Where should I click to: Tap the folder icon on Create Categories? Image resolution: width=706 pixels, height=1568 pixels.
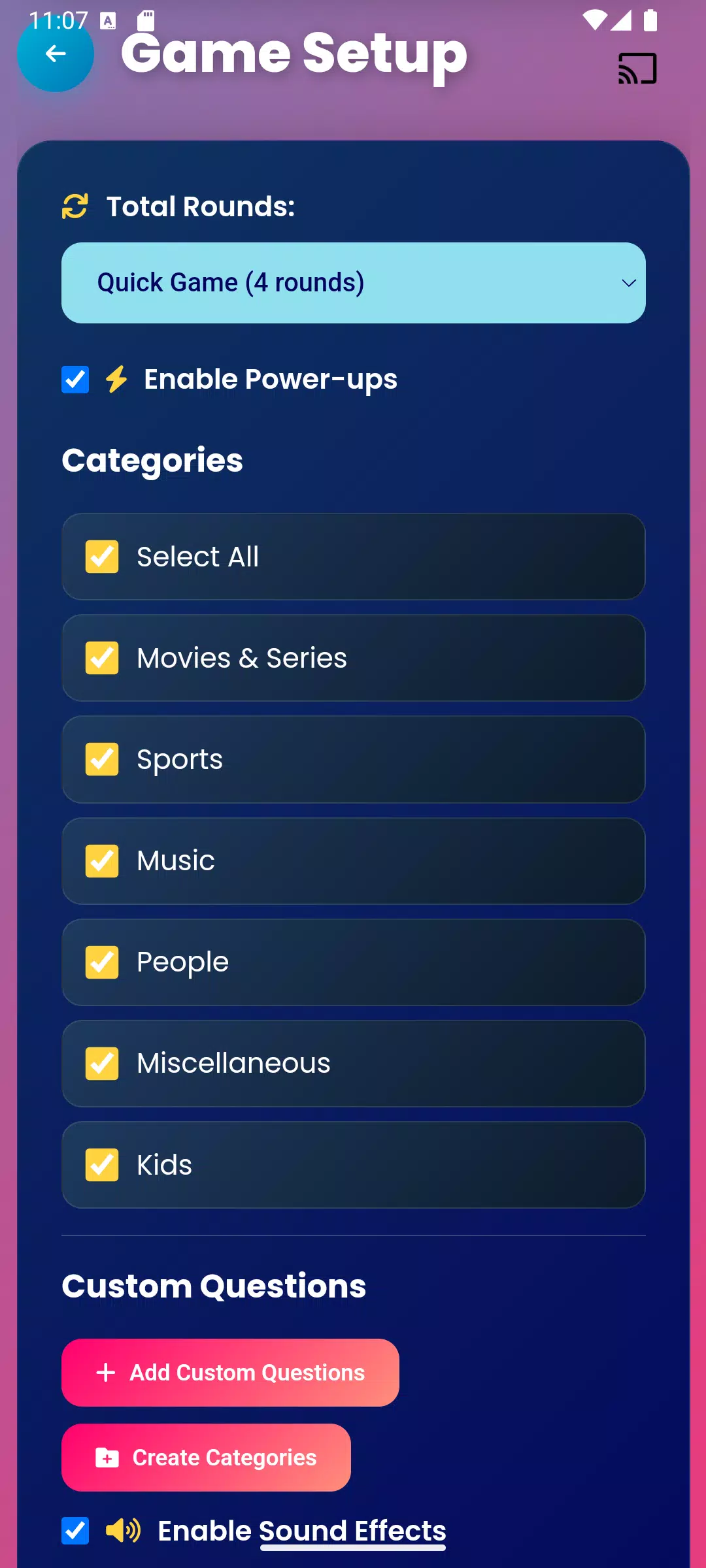(107, 1458)
